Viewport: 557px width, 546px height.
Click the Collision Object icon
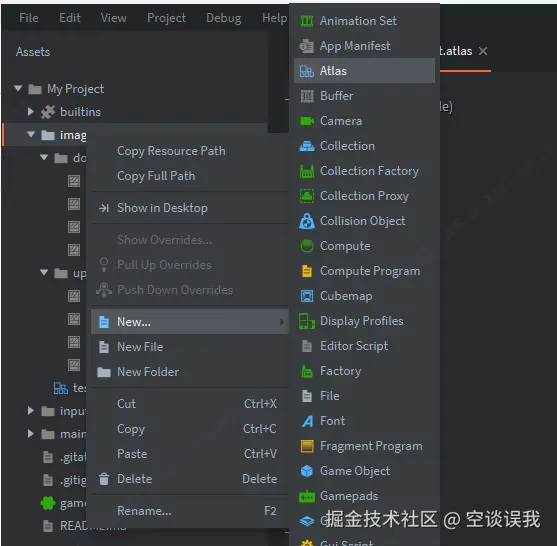[x=307, y=221]
